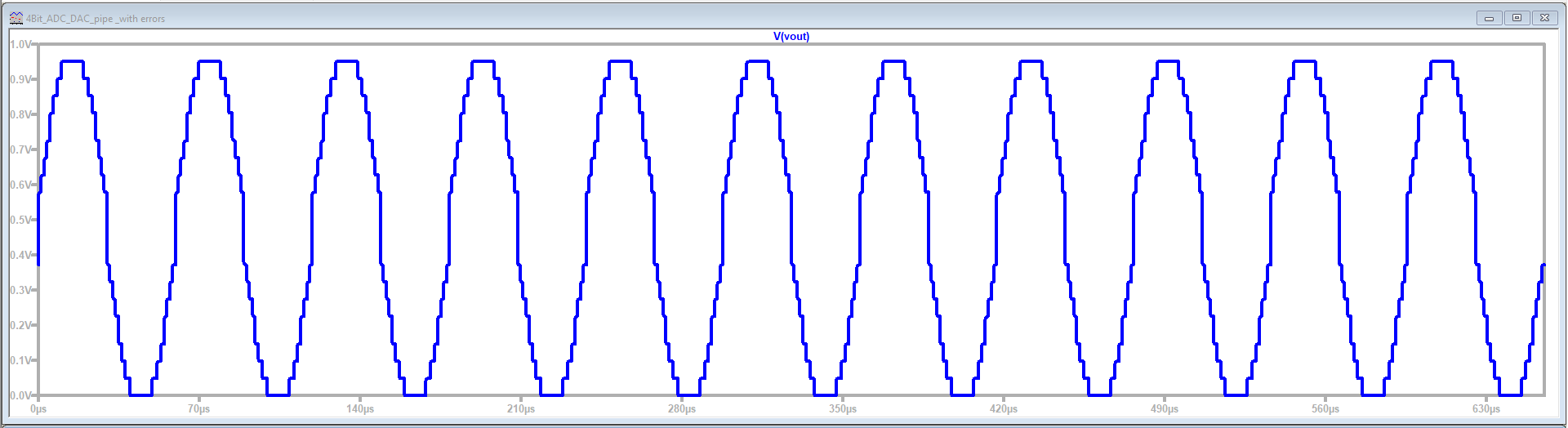Image resolution: width=1568 pixels, height=428 pixels.
Task: Click the LTspice waveform window icon
Action: tap(16, 18)
